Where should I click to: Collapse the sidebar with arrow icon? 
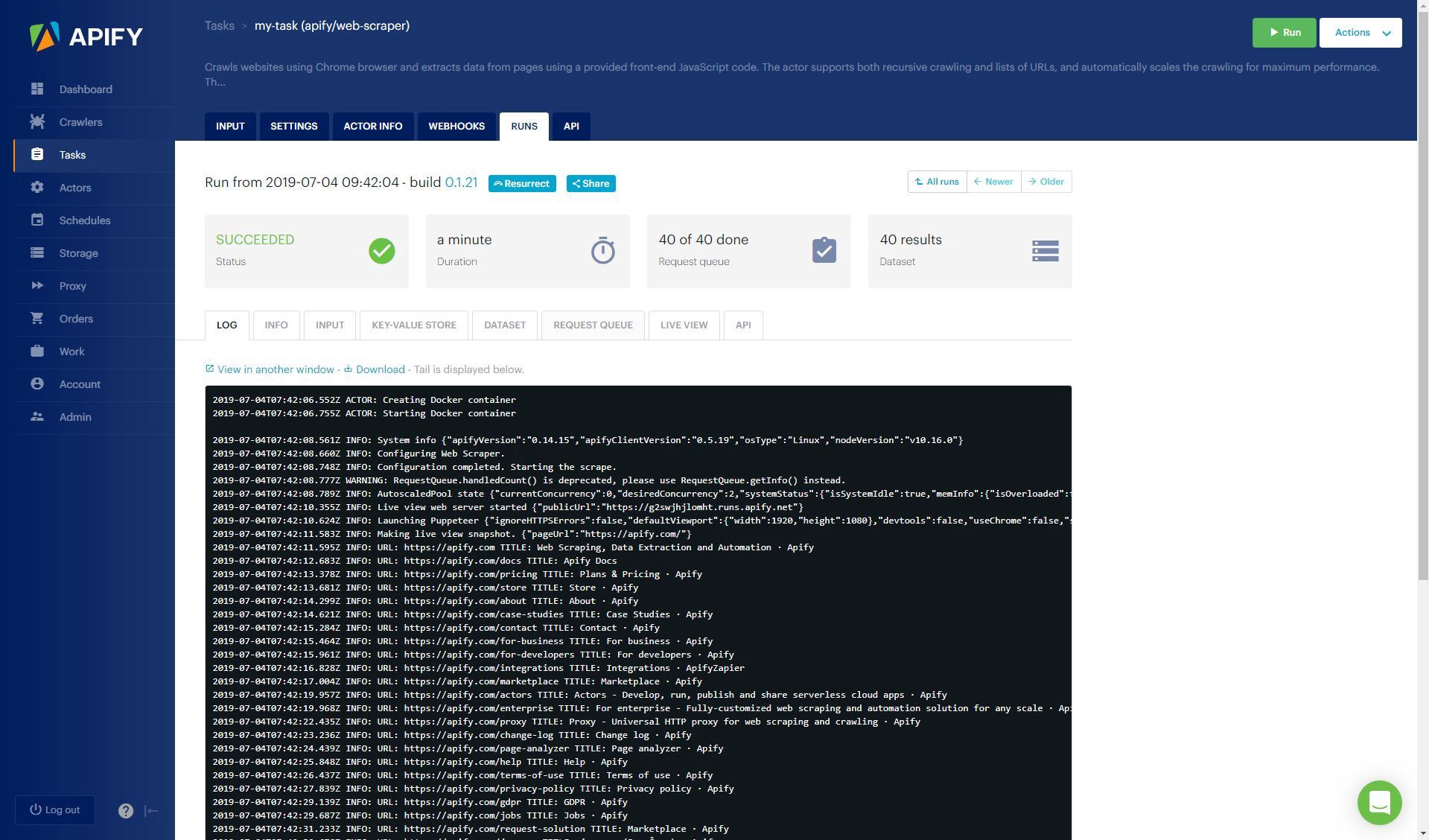pos(151,811)
